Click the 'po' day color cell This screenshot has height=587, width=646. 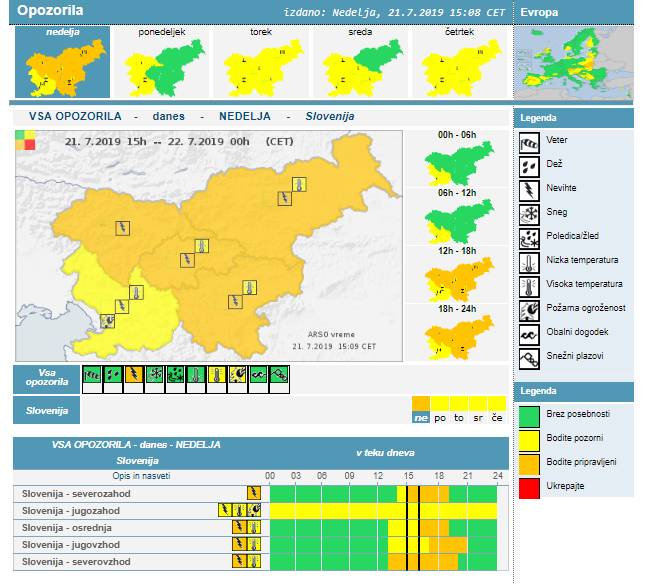click(x=440, y=417)
